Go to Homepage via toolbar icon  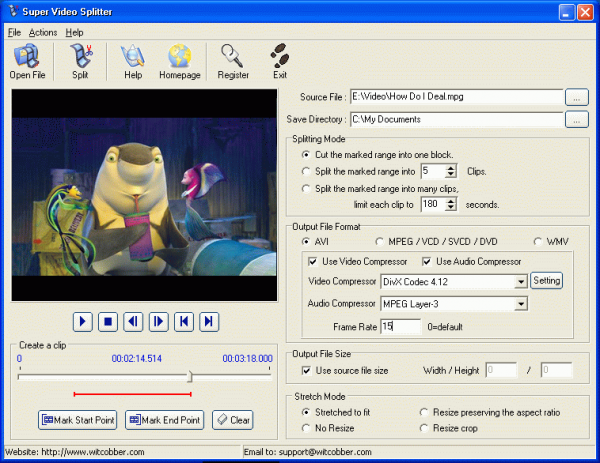(x=180, y=60)
